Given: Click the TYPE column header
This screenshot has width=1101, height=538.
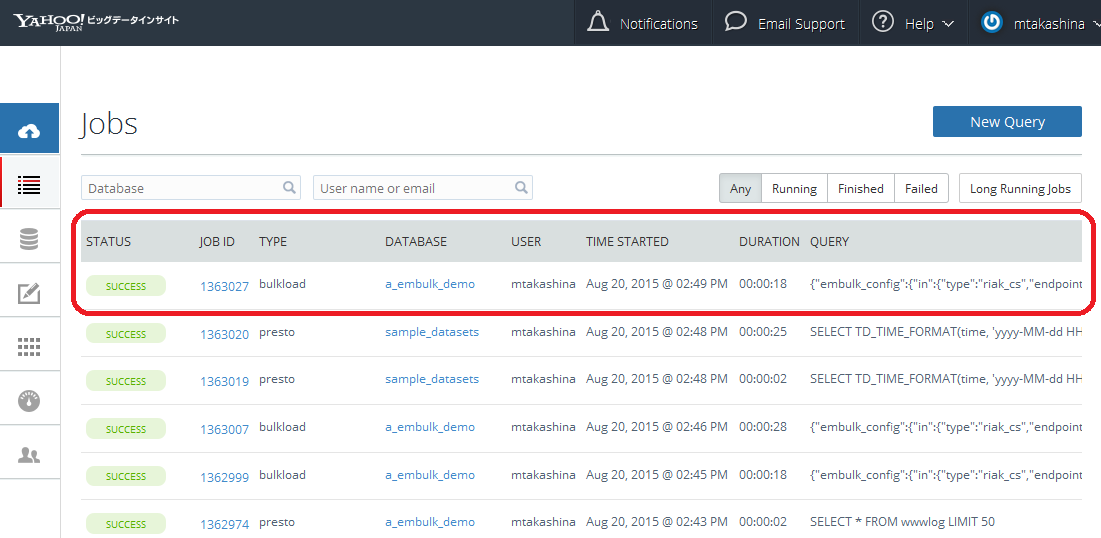Looking at the screenshot, I should [x=272, y=242].
